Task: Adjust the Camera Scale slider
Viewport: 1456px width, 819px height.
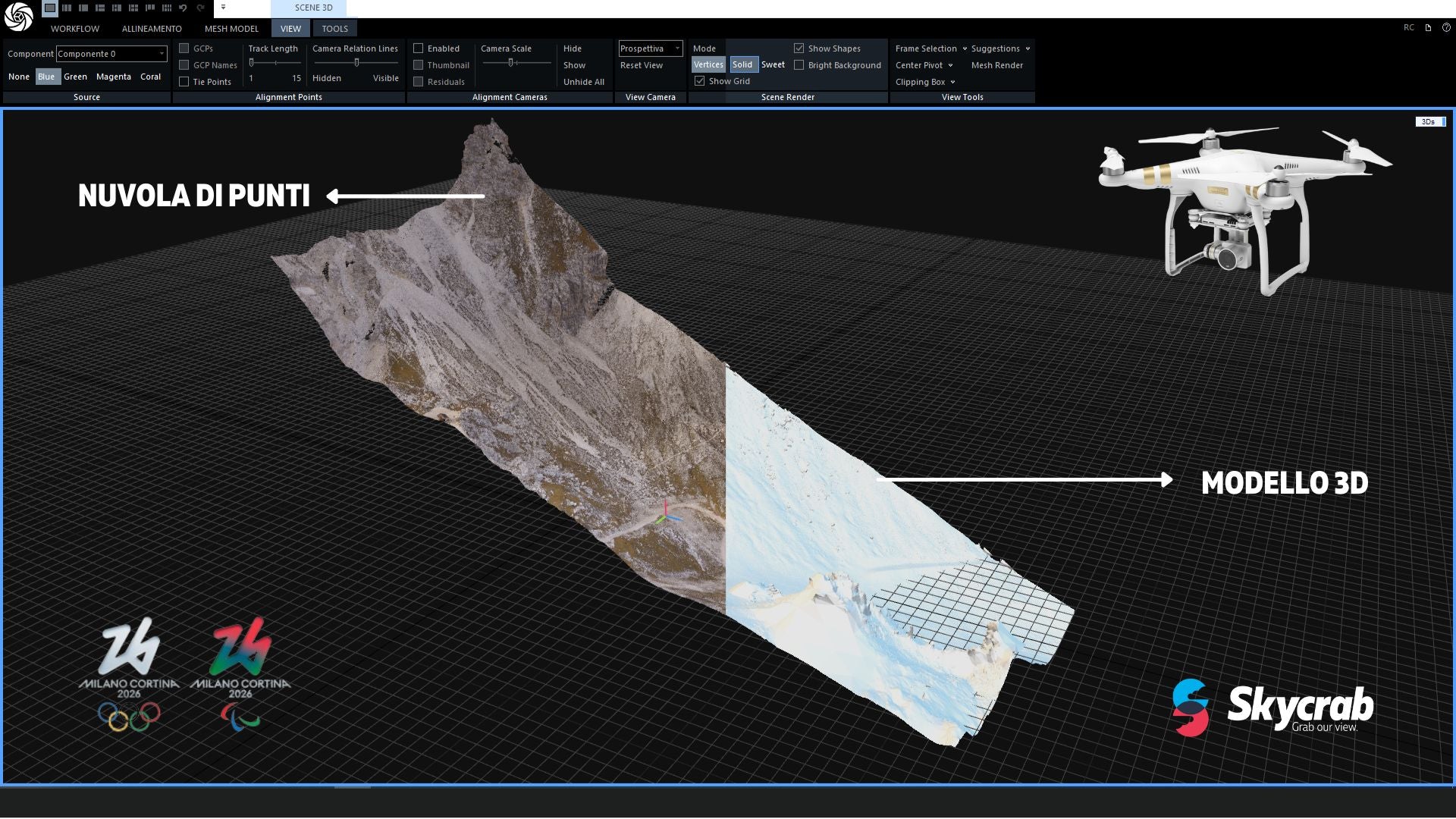Action: pyautogui.click(x=511, y=62)
